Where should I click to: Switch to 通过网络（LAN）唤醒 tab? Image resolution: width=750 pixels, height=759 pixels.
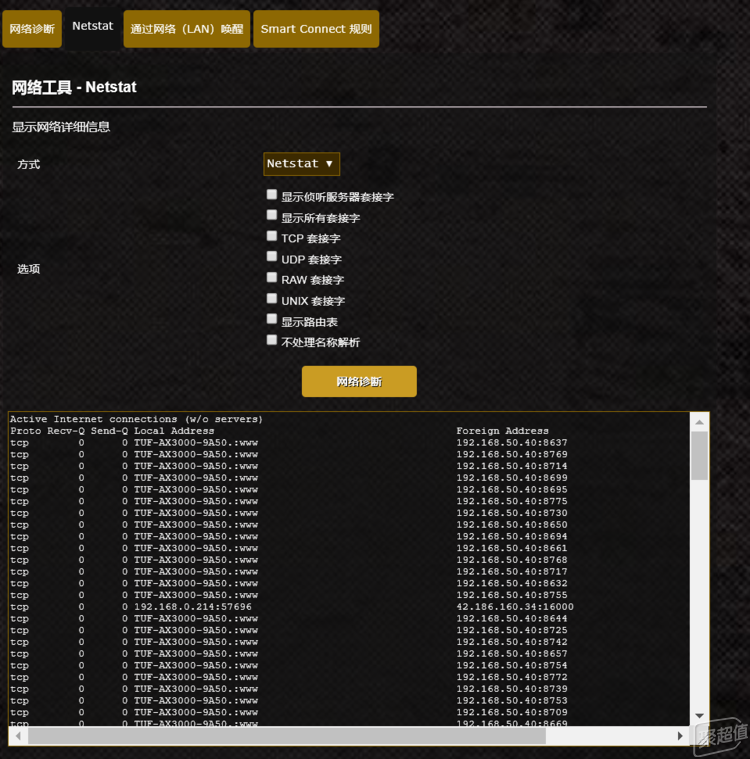(x=187, y=29)
